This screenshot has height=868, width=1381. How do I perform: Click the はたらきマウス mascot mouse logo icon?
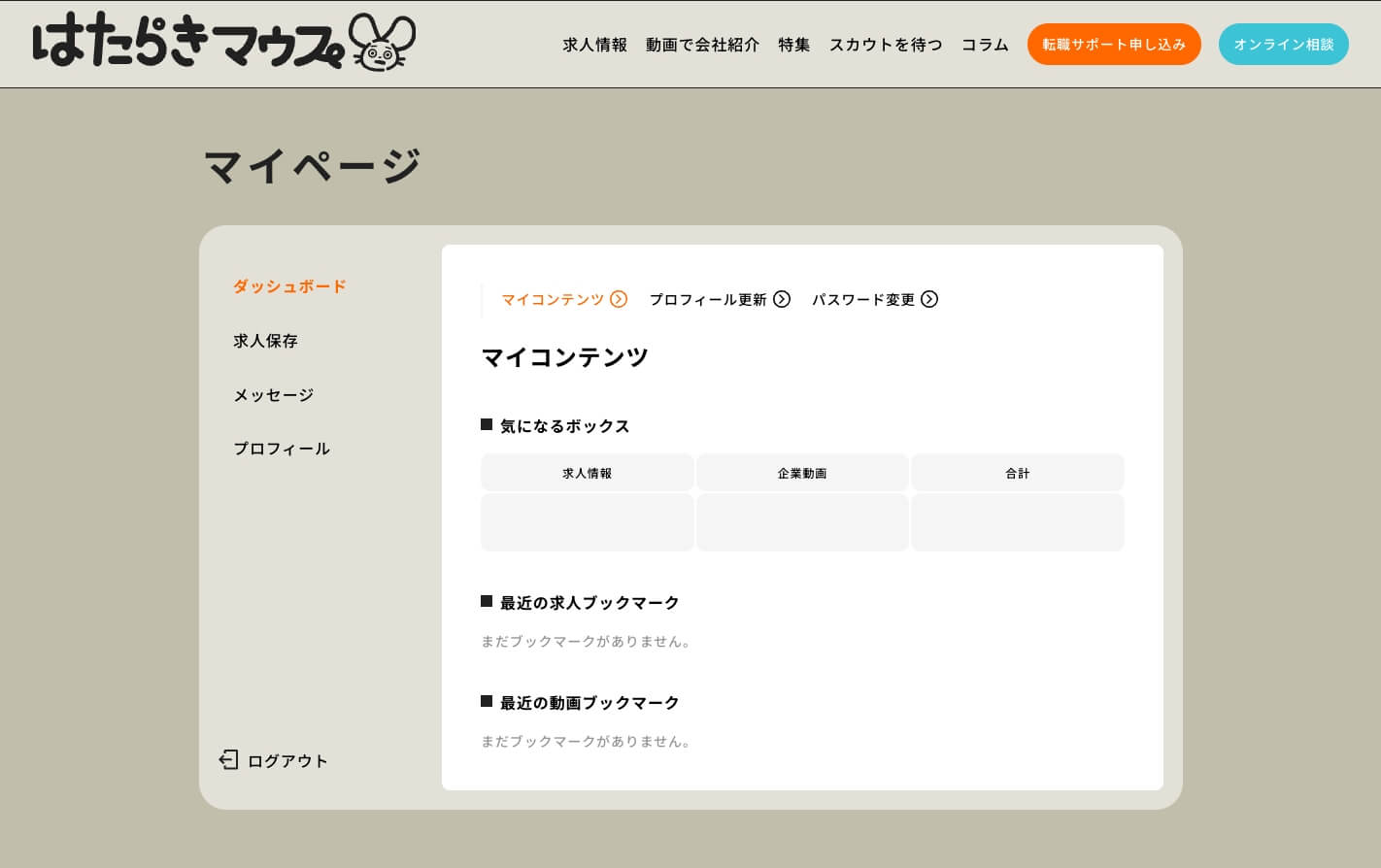[381, 43]
